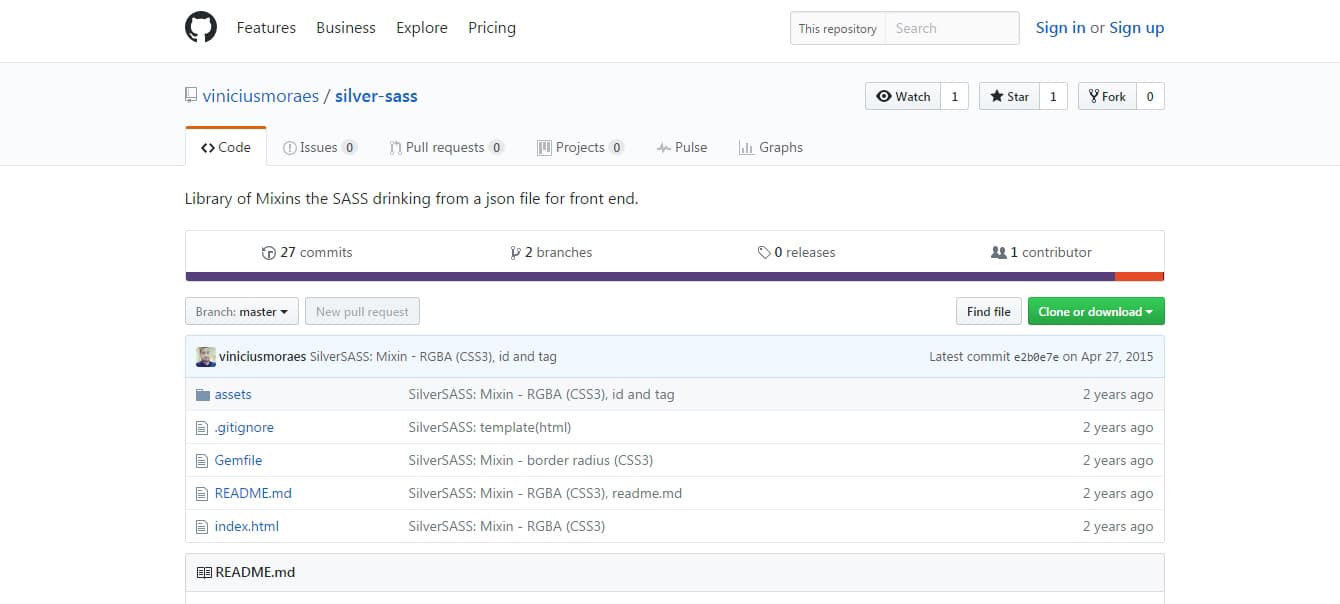The width and height of the screenshot is (1340, 604).
Task: Open the index.html file
Action: [x=247, y=527]
